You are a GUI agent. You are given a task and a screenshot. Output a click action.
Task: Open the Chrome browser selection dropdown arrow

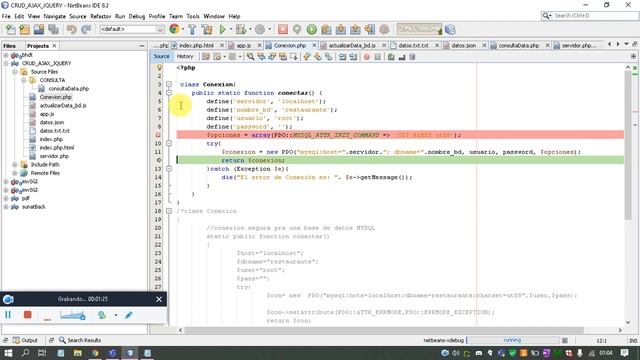(x=182, y=29)
